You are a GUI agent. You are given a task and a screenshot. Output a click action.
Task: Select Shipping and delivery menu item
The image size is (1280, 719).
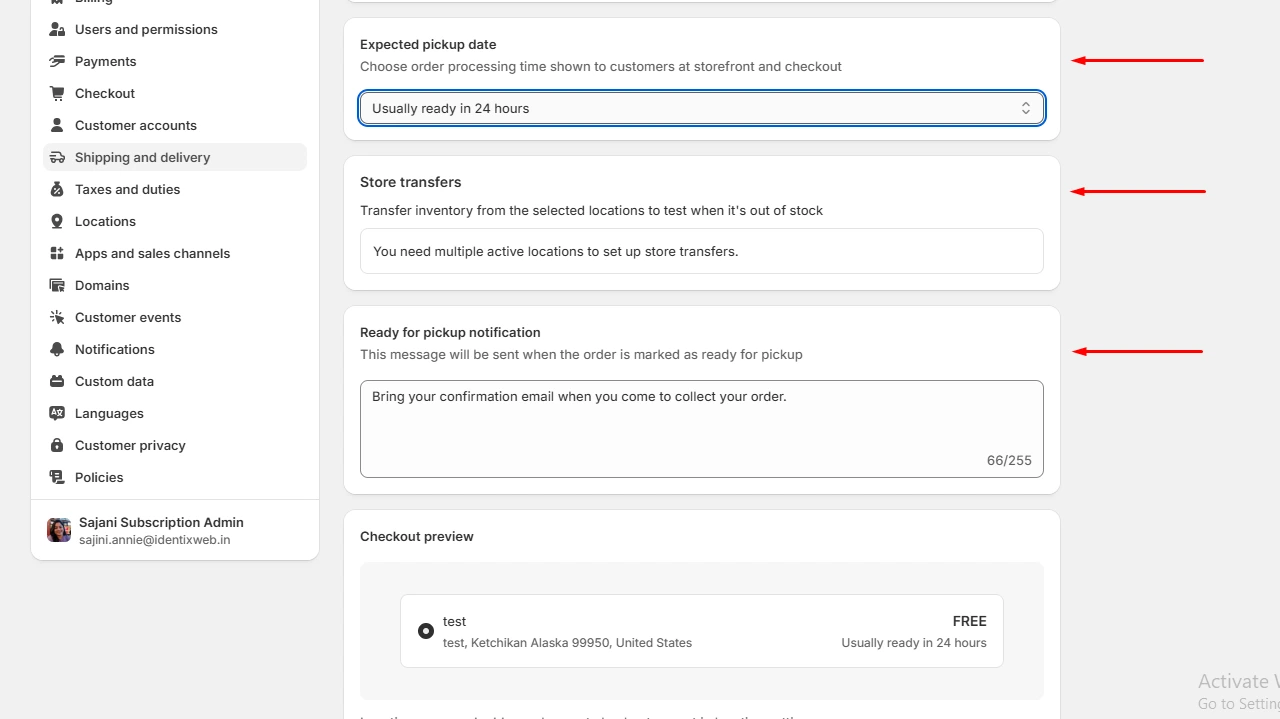175,157
